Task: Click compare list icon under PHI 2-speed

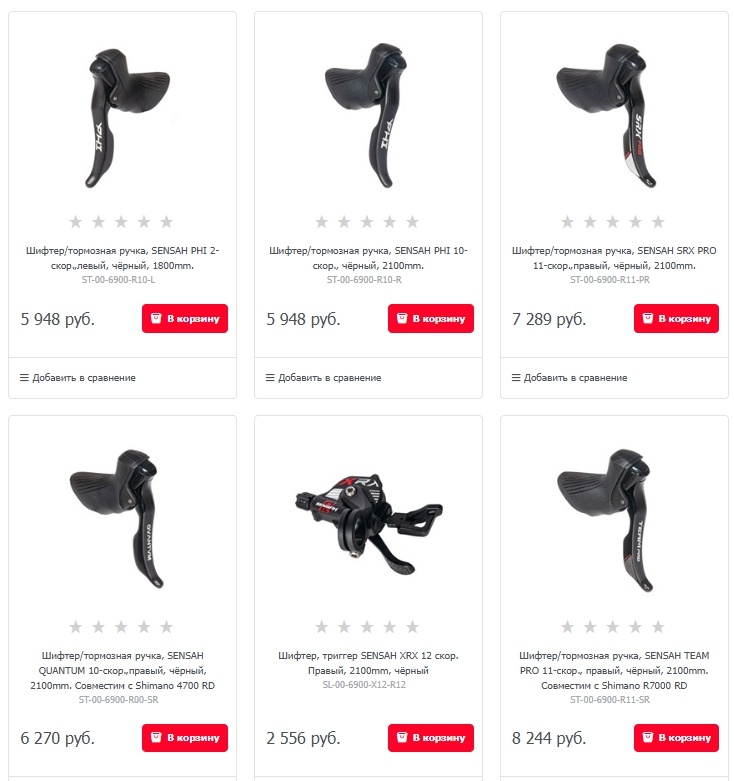Action: click(x=24, y=378)
